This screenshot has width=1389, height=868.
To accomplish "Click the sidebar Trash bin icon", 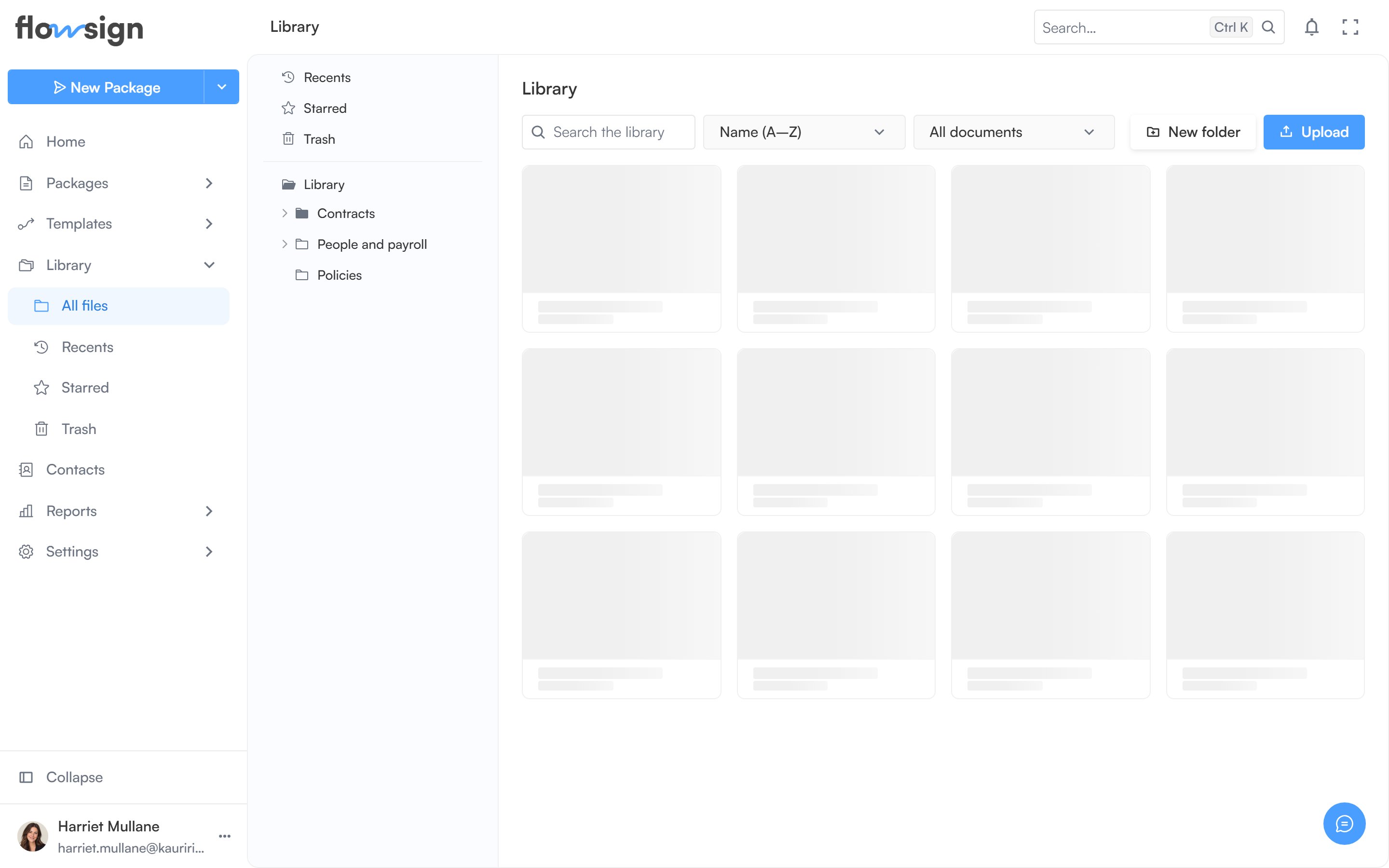I will pos(41,429).
